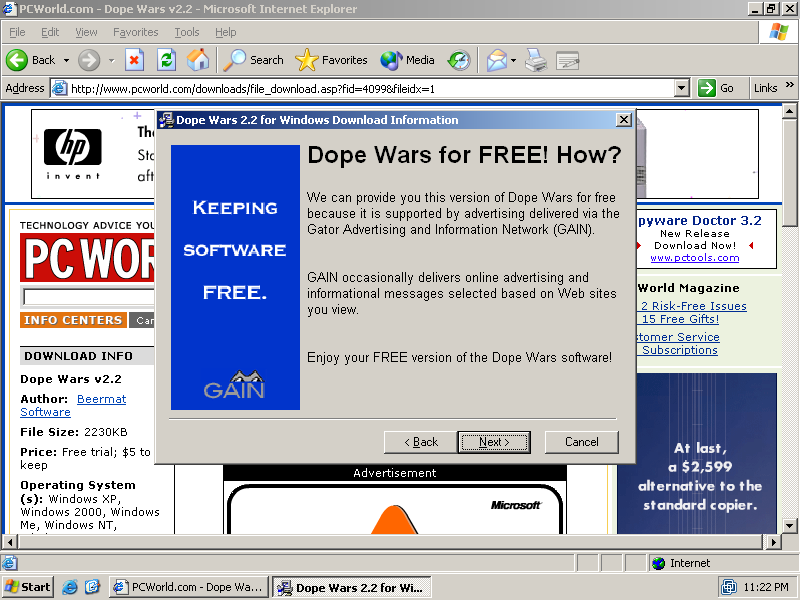
Task: Click the Forward arrow icon
Action: point(89,60)
